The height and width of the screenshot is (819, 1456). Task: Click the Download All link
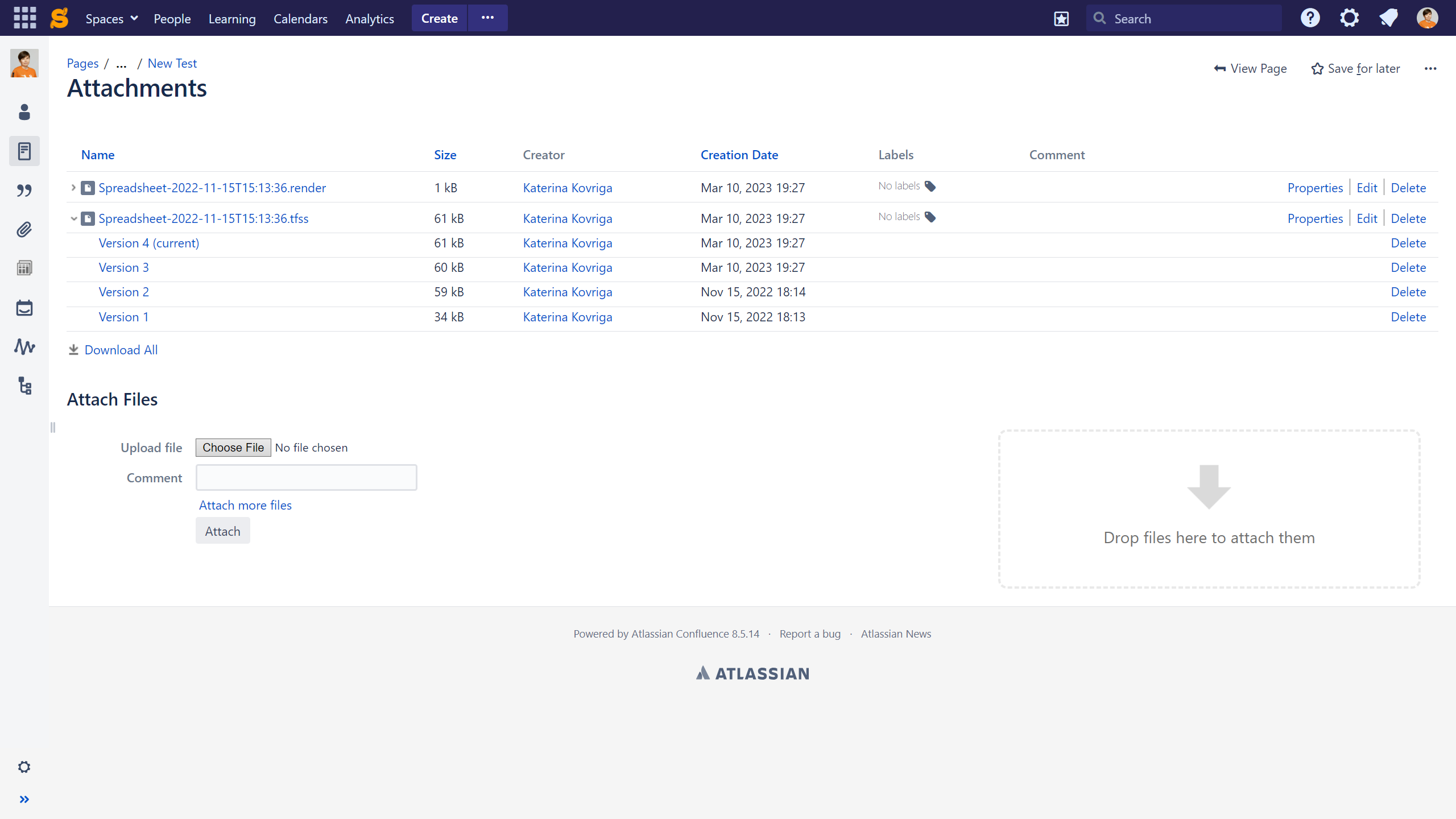tap(121, 350)
